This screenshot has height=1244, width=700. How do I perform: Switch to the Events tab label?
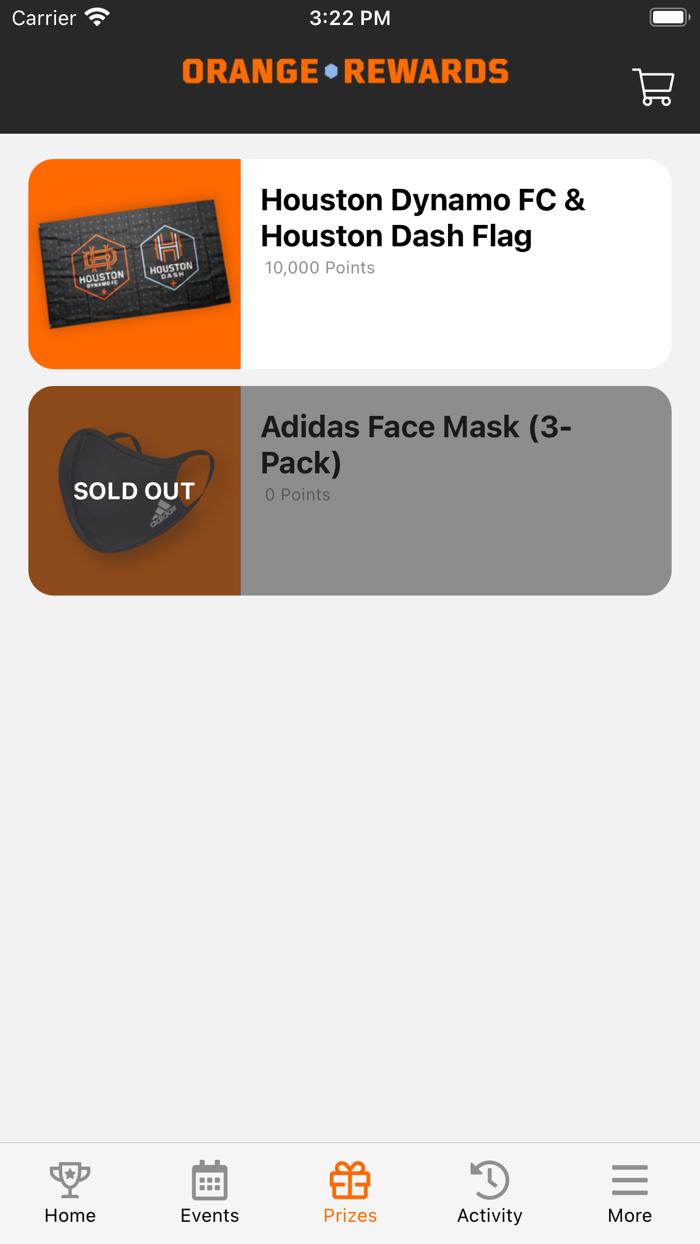click(210, 1216)
